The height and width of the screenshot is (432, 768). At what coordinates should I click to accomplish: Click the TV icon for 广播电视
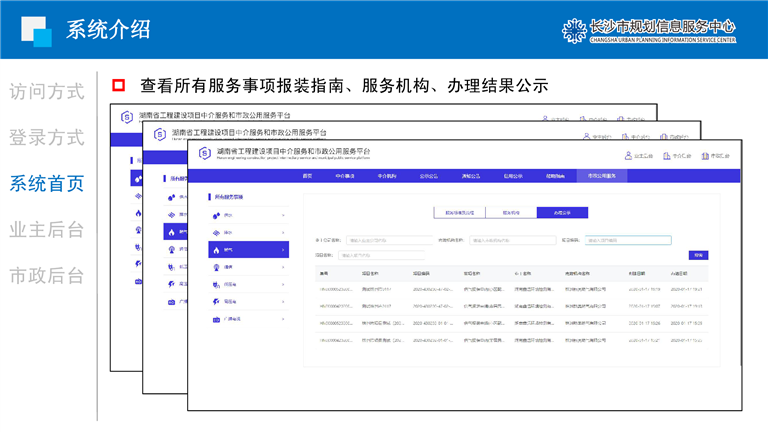[216, 319]
